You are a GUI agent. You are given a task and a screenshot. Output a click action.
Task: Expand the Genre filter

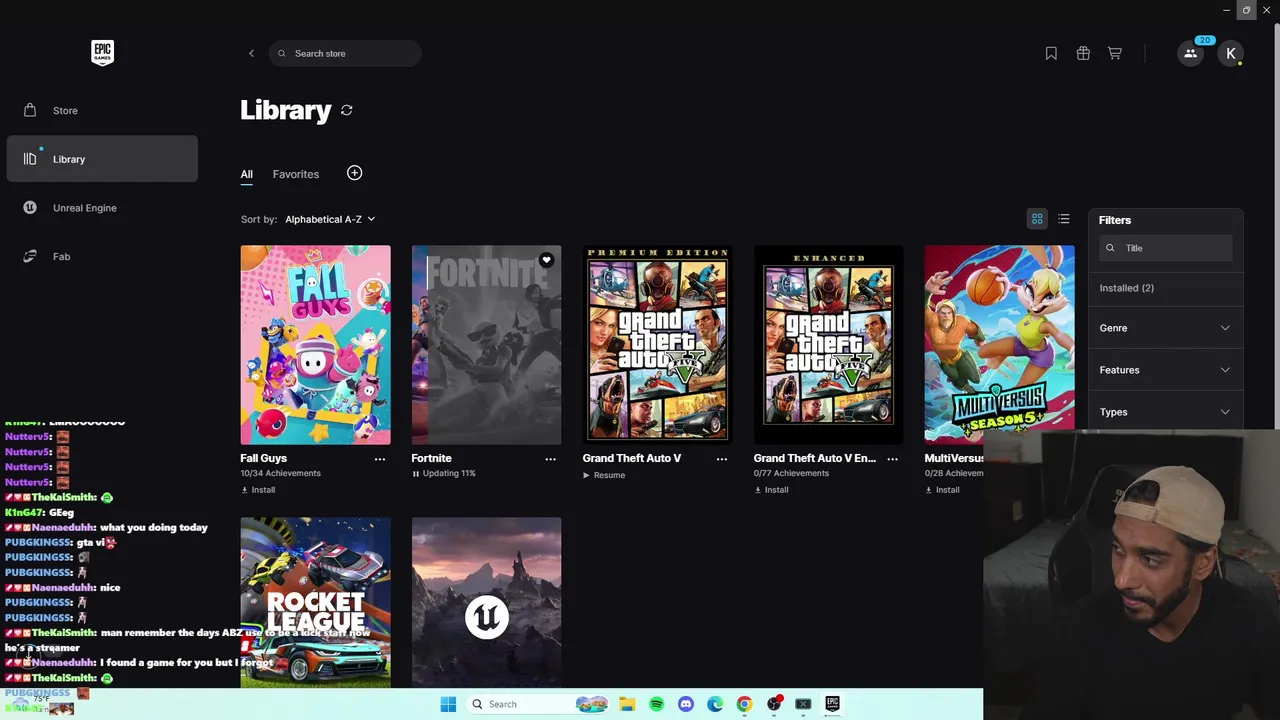click(1165, 328)
